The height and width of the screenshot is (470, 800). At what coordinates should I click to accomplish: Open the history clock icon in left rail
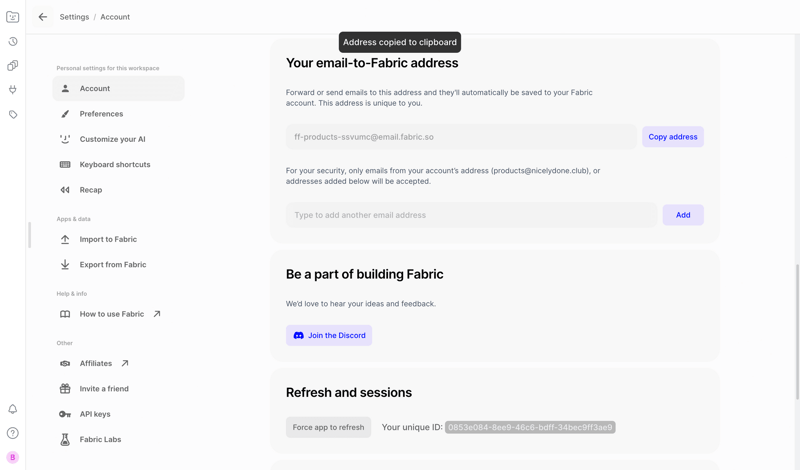click(x=13, y=42)
